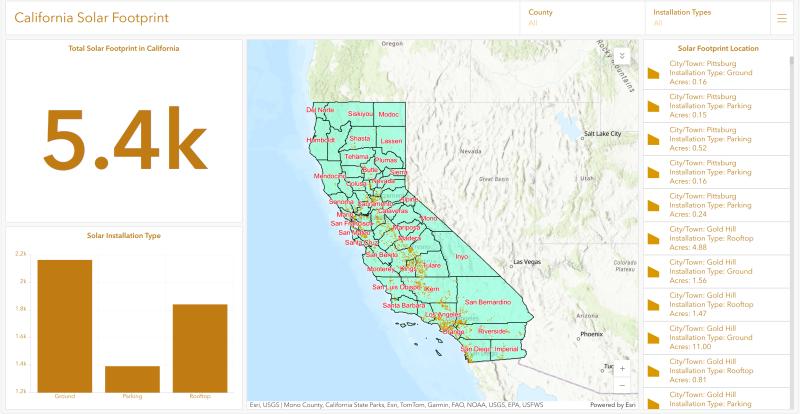Click polygon icon beside Gold Hill 11.00 acres
Image resolution: width=800 pixels, height=414 pixels.
654,338
